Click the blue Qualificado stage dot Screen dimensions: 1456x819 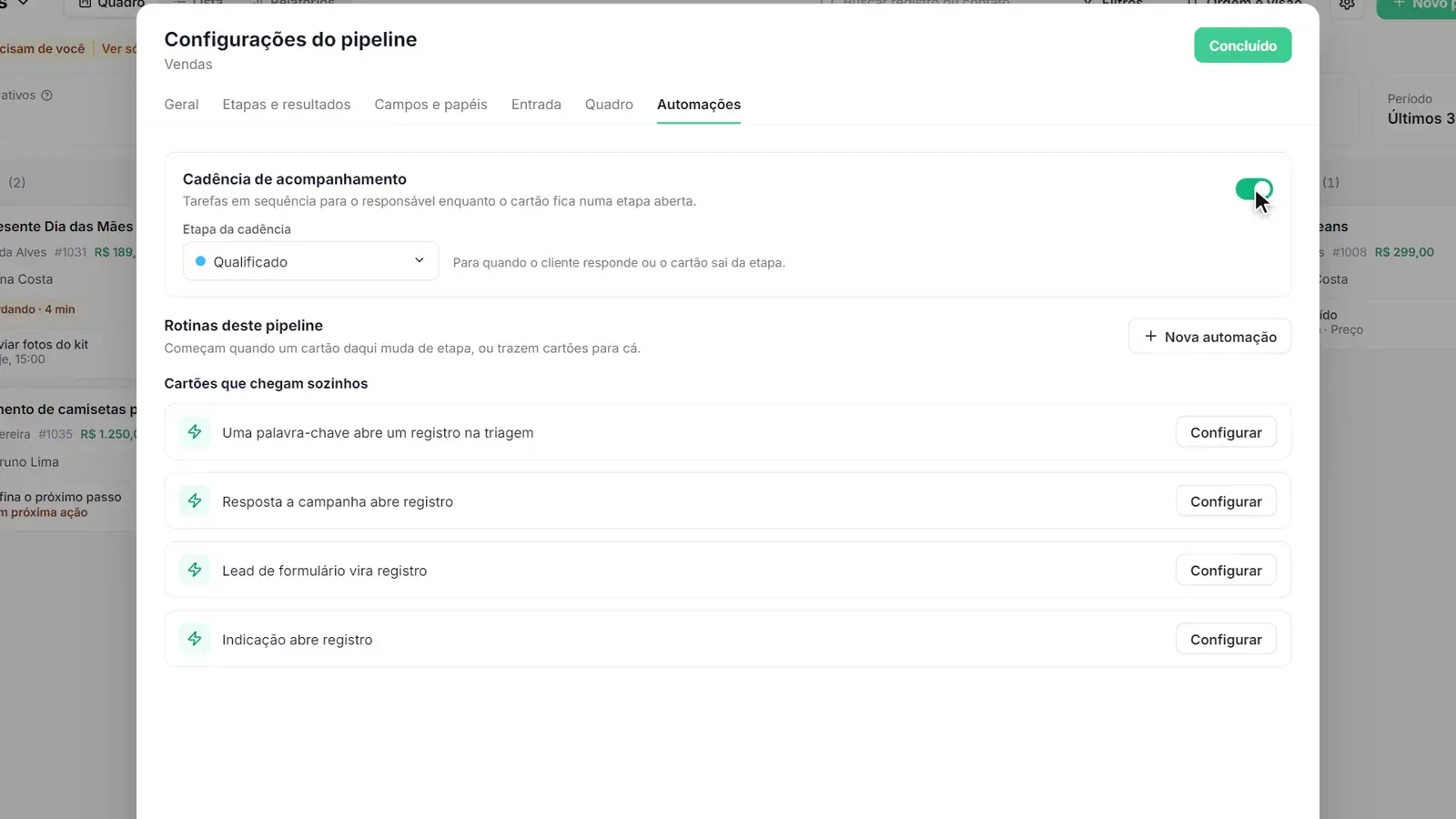click(x=200, y=261)
